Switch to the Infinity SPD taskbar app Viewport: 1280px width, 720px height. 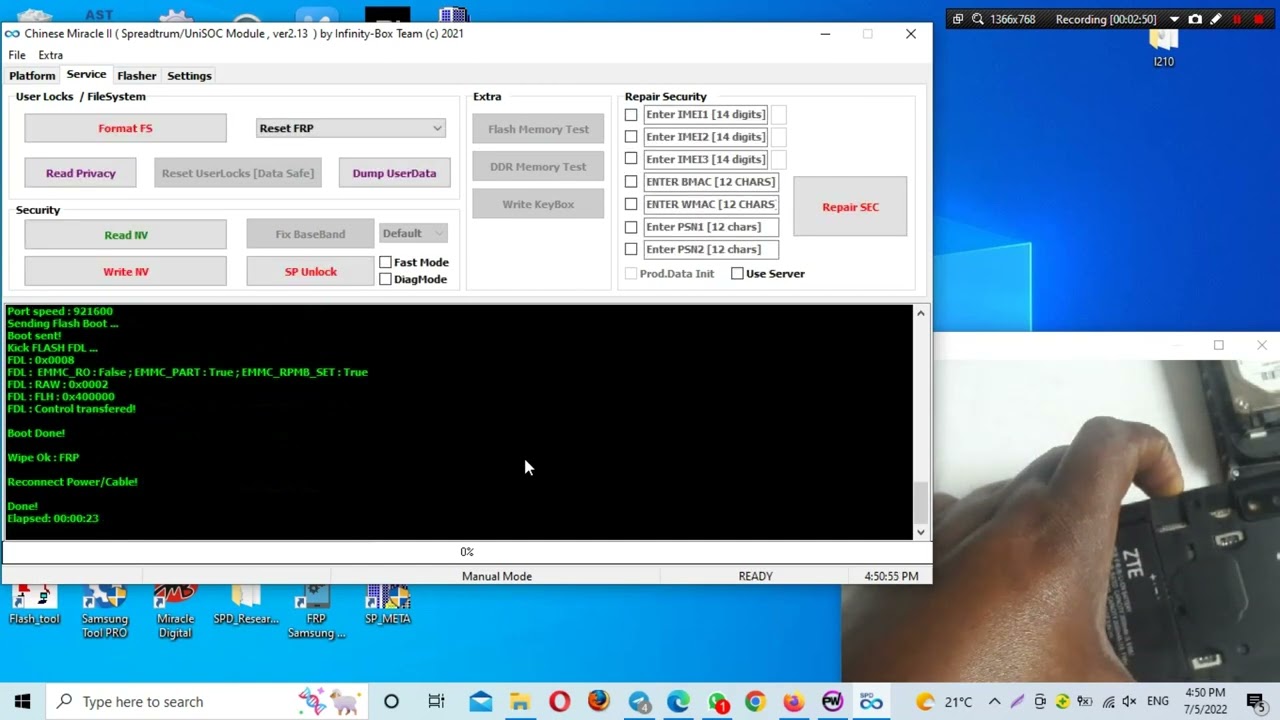coord(871,701)
